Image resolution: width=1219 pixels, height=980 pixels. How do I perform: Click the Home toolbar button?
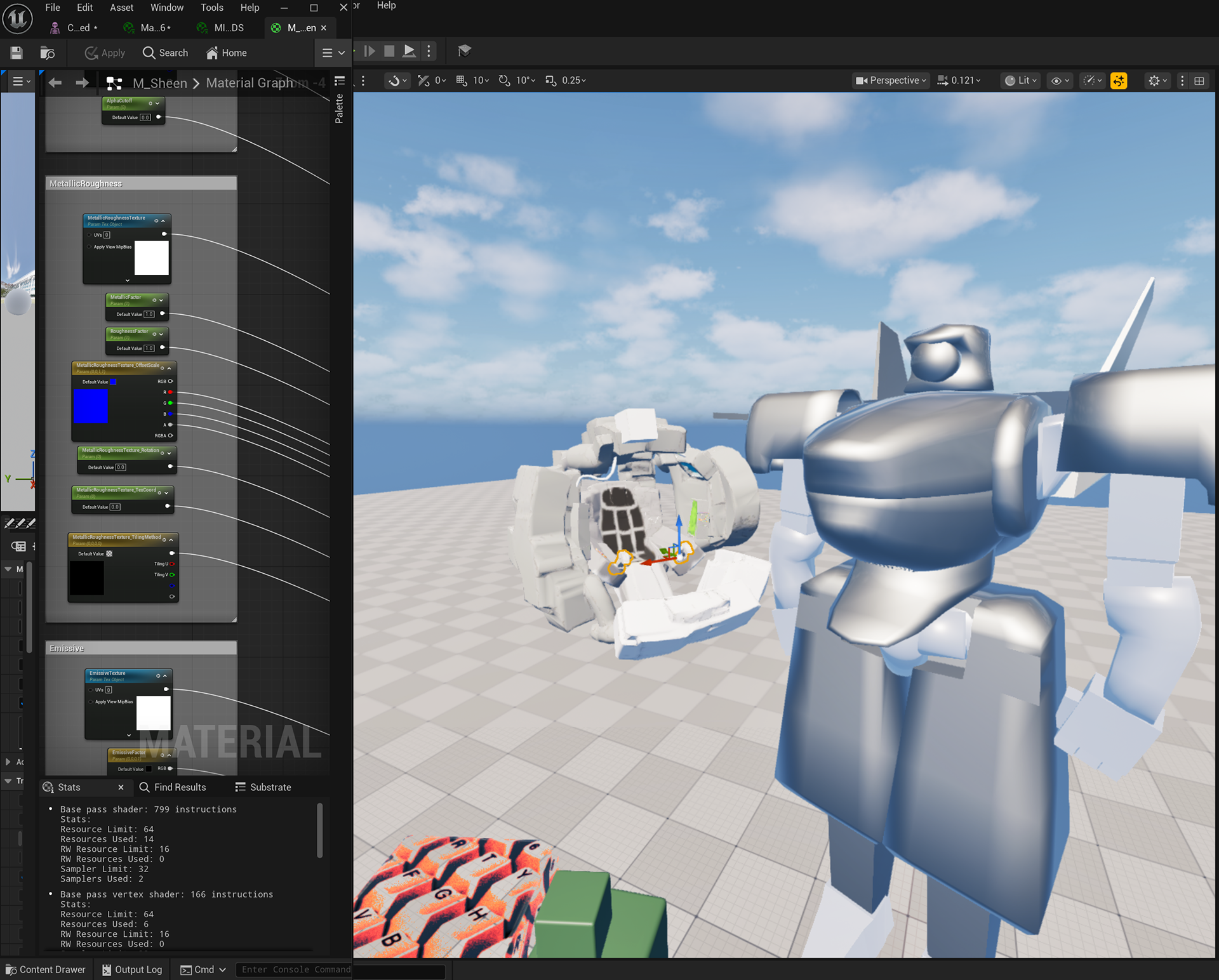(227, 53)
